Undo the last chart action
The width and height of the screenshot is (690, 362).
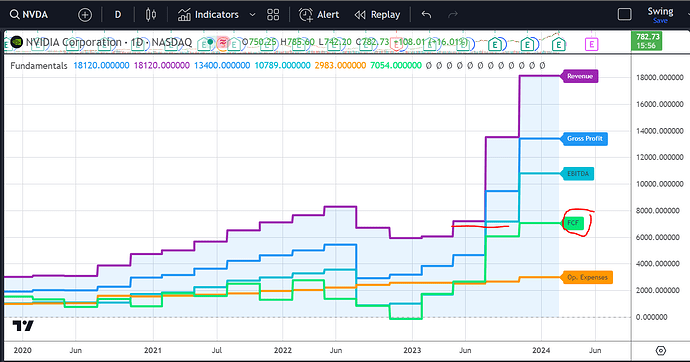click(x=426, y=15)
